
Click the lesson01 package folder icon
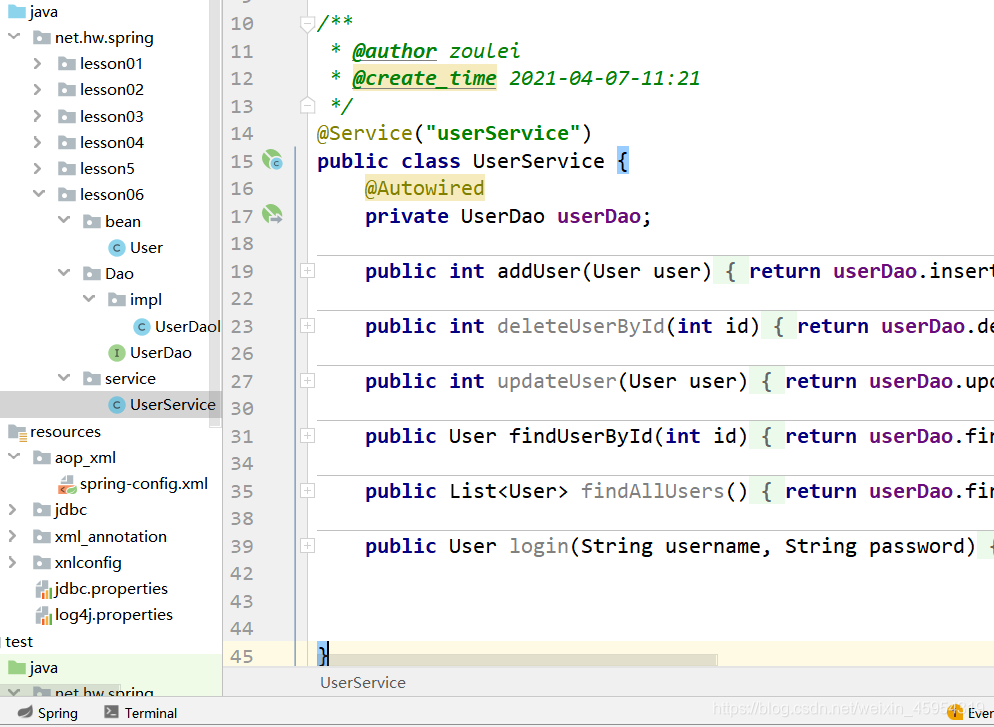(x=67, y=64)
